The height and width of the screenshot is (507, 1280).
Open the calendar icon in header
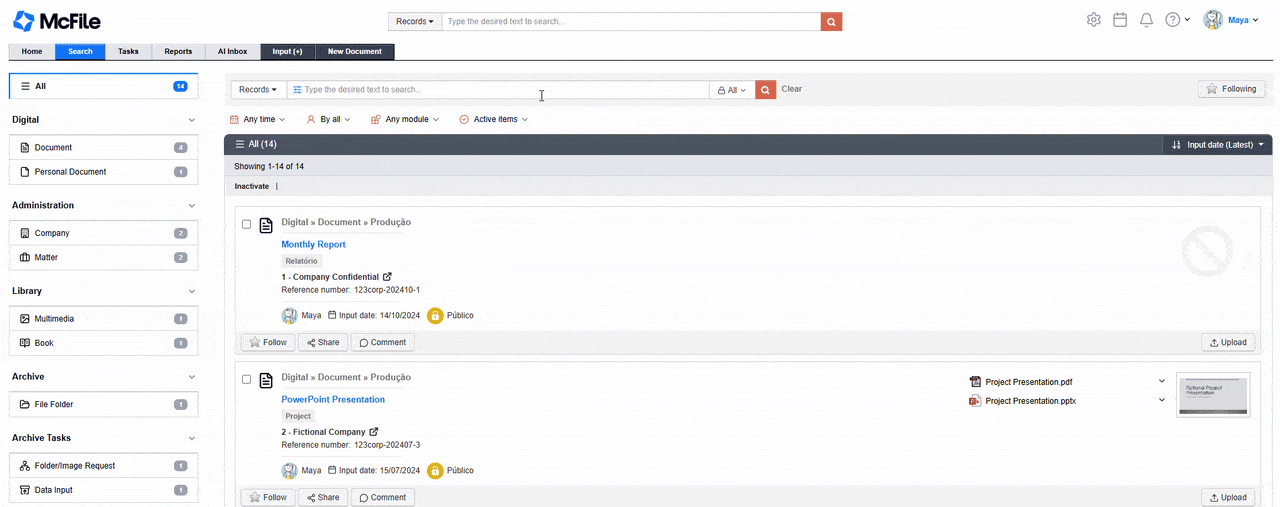(1120, 20)
